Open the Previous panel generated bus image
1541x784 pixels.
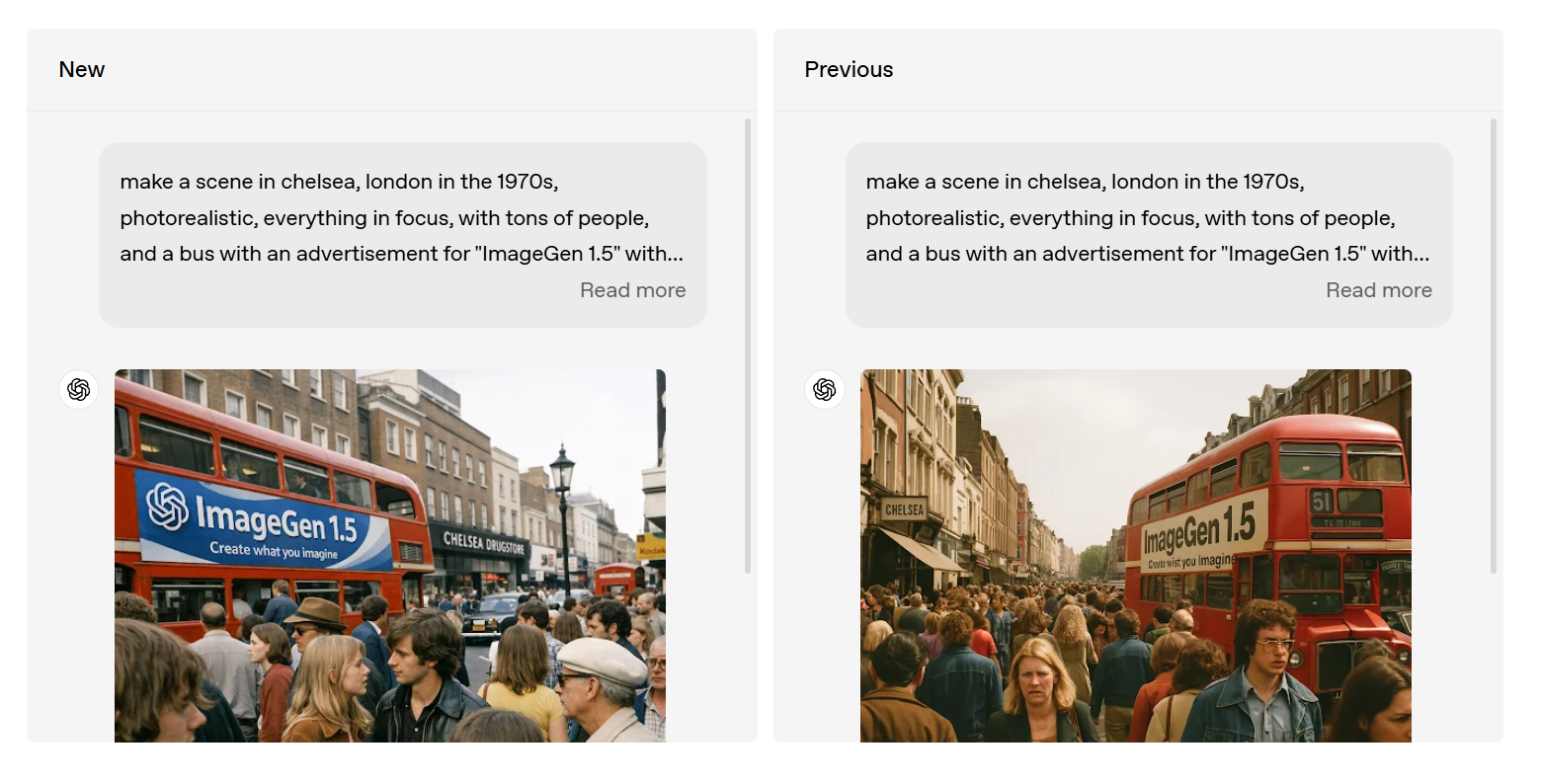(1136, 556)
